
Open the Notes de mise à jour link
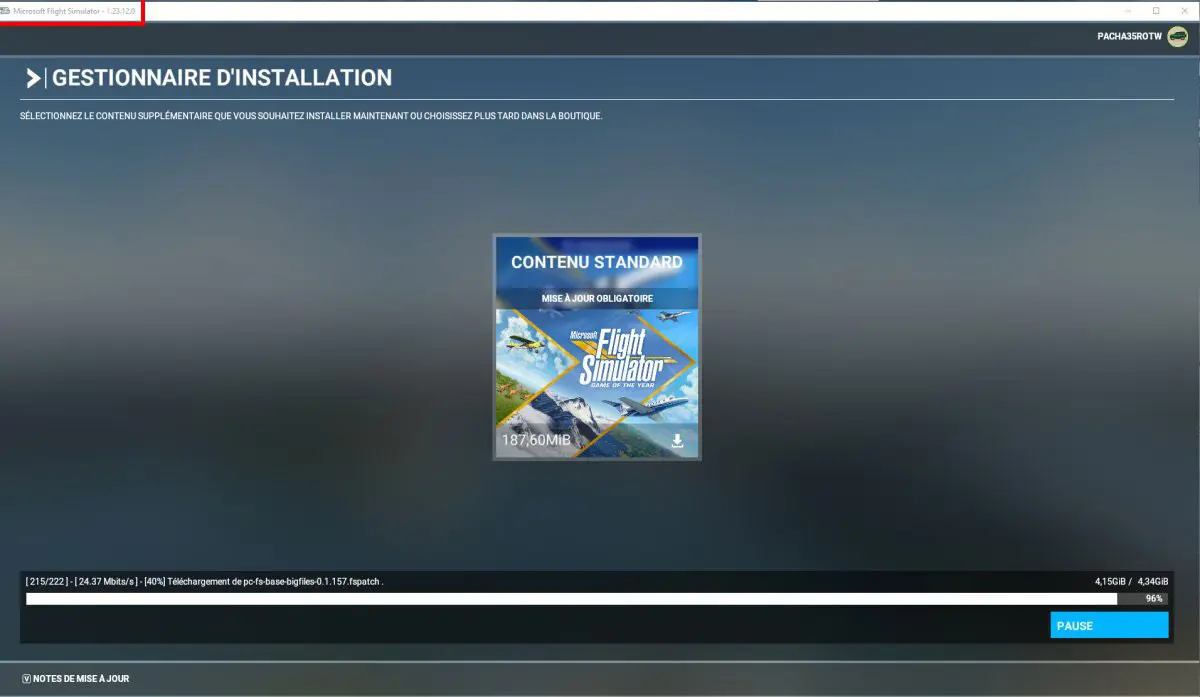click(81, 678)
